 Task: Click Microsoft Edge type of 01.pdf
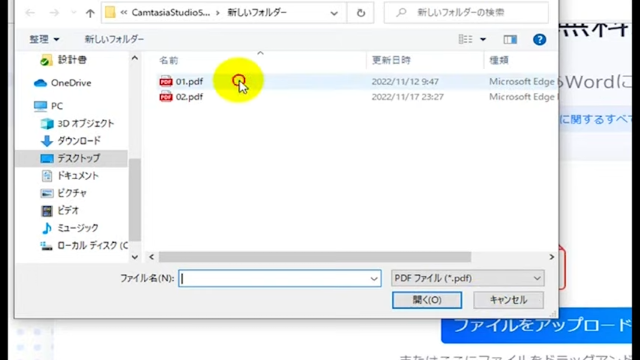pyautogui.click(x=522, y=82)
